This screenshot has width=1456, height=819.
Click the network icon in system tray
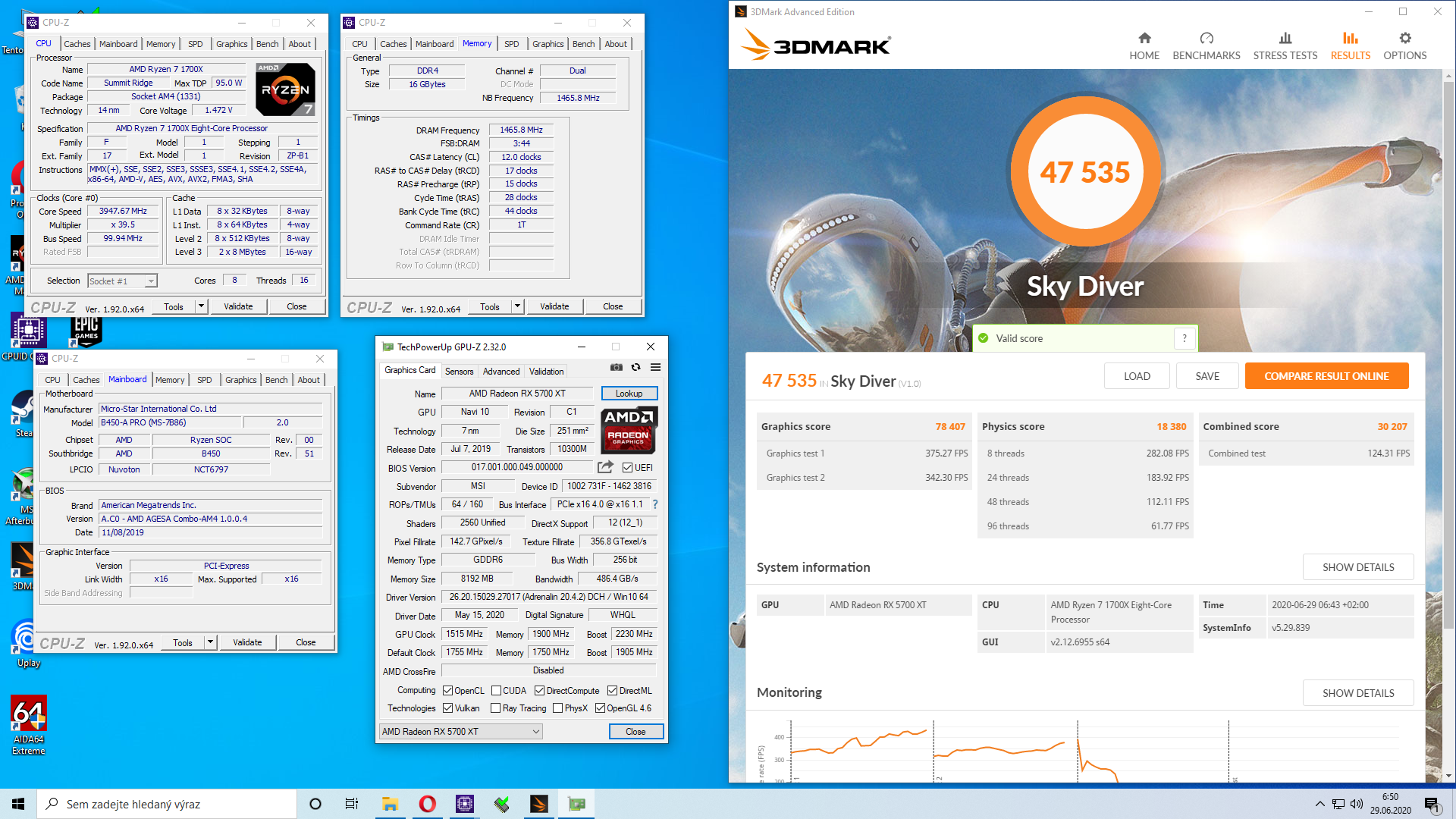pos(1338,804)
